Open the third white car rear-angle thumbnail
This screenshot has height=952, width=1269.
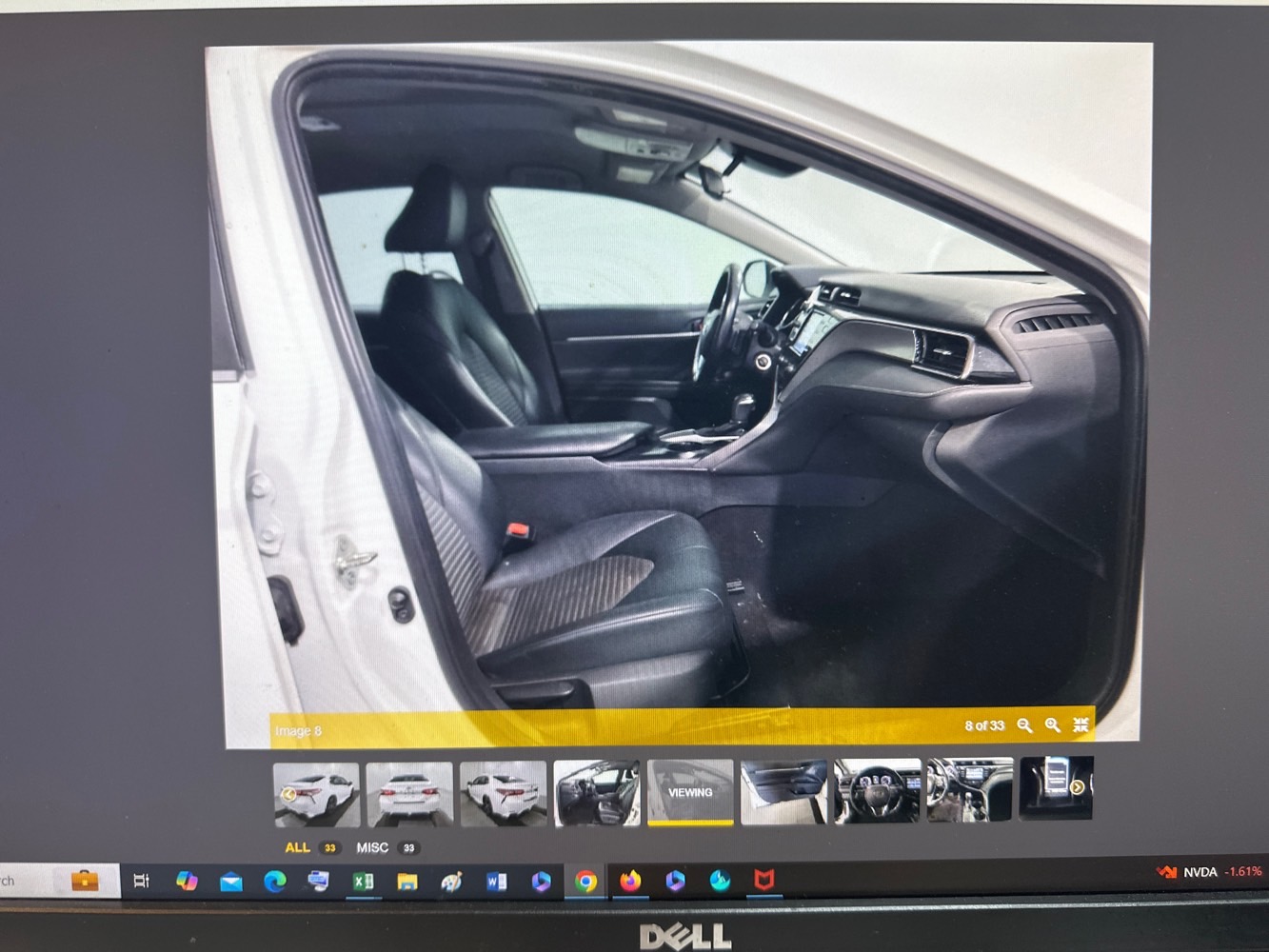[x=503, y=793]
